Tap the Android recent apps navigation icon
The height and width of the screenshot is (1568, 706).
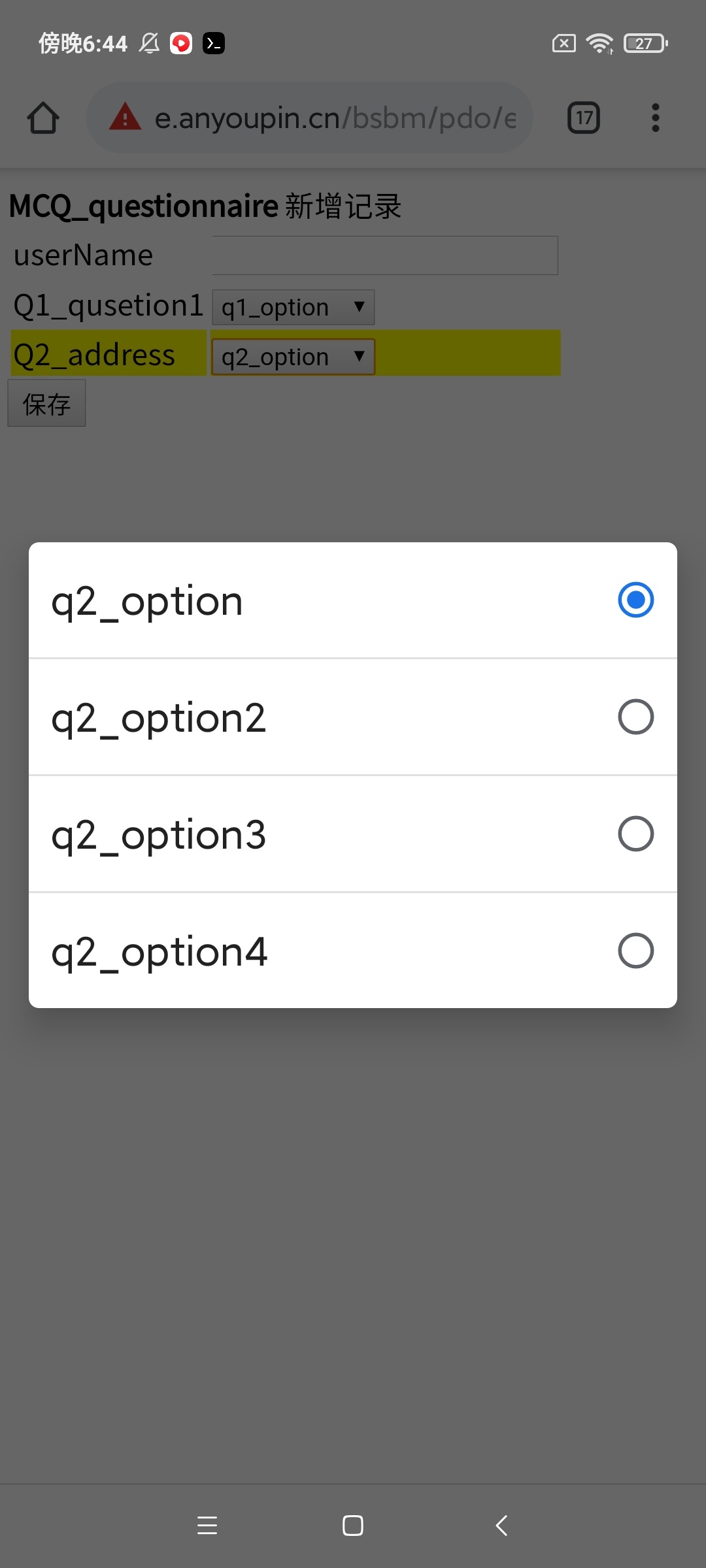(207, 1526)
